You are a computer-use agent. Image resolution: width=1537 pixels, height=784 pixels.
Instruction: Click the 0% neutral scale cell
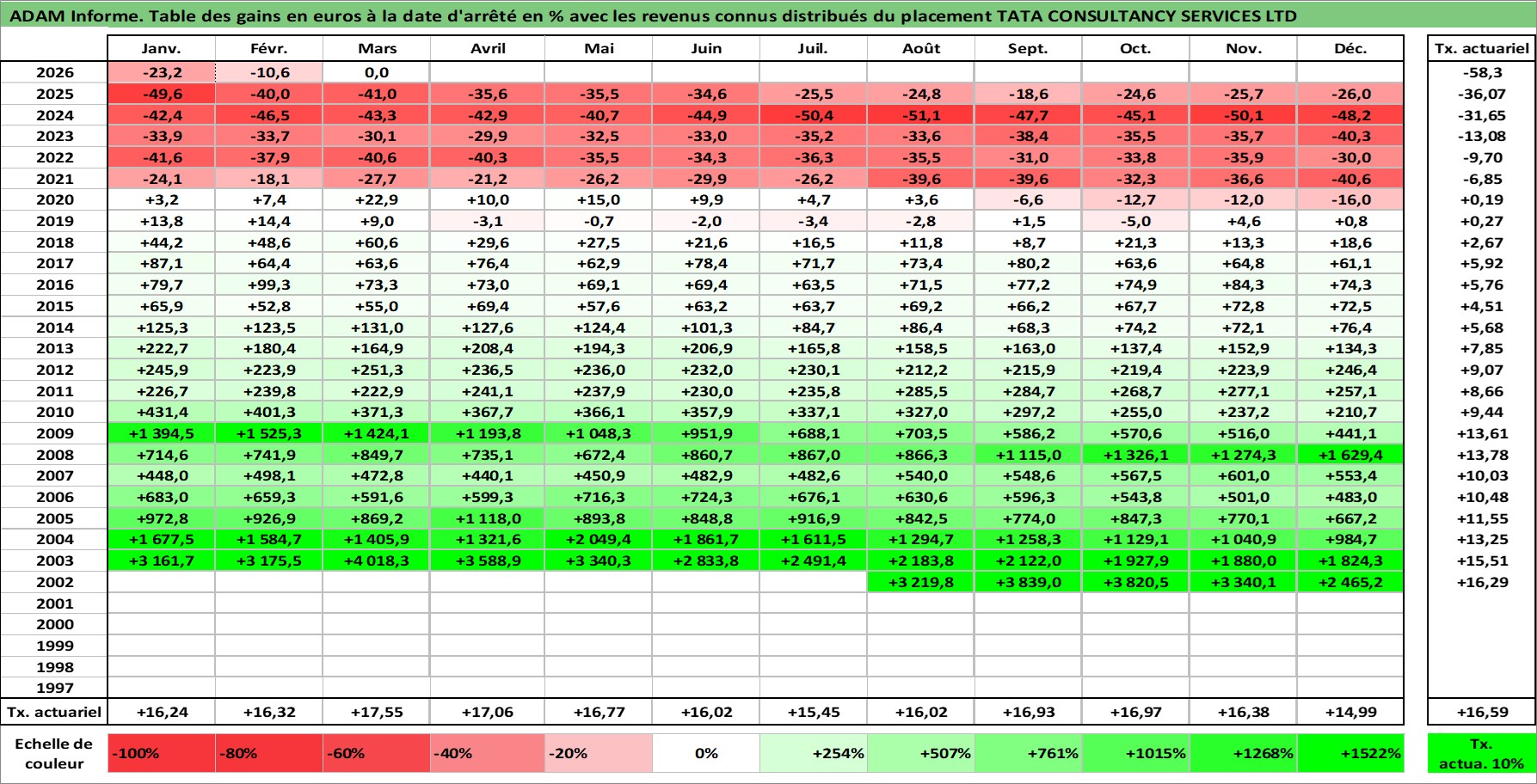pyautogui.click(x=706, y=753)
